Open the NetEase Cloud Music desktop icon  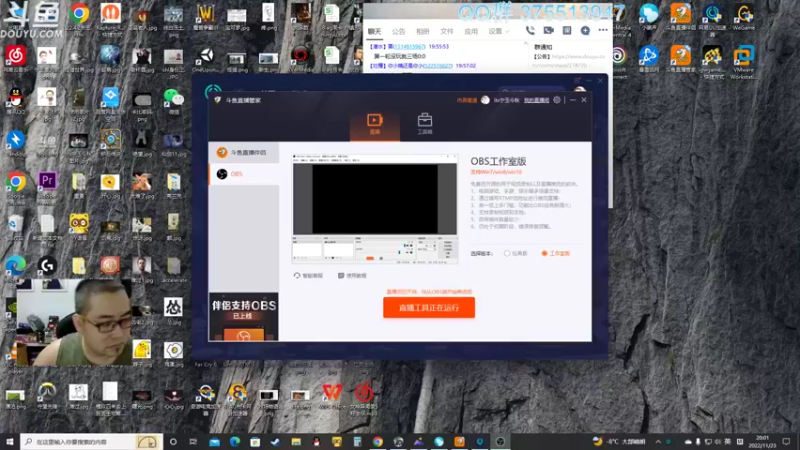coord(15,59)
